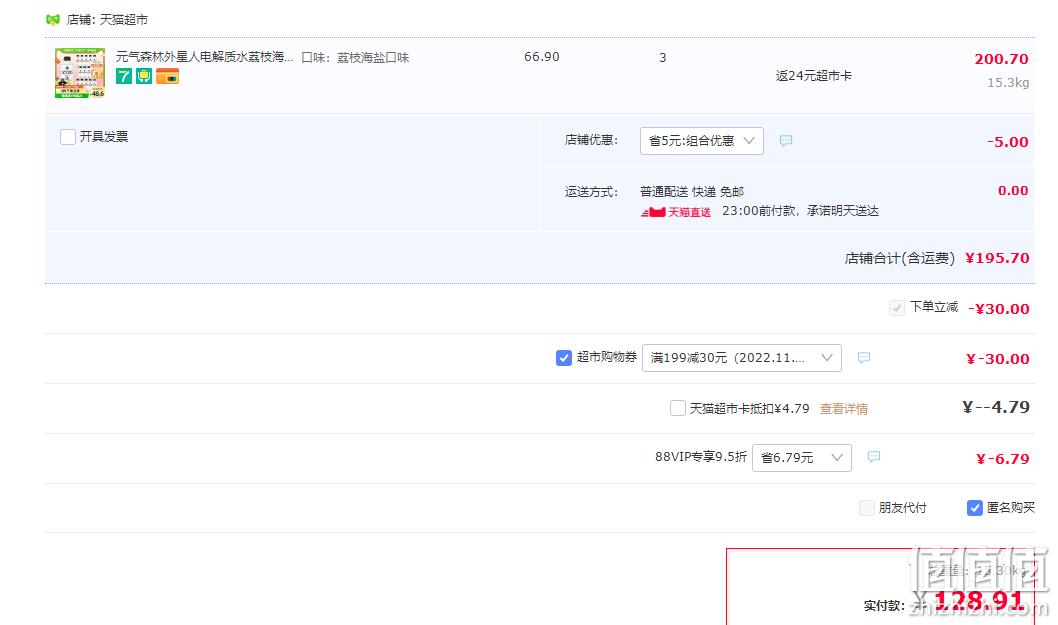Click the unit price 66.90
Screen dimensions: 1058x625
[542, 57]
